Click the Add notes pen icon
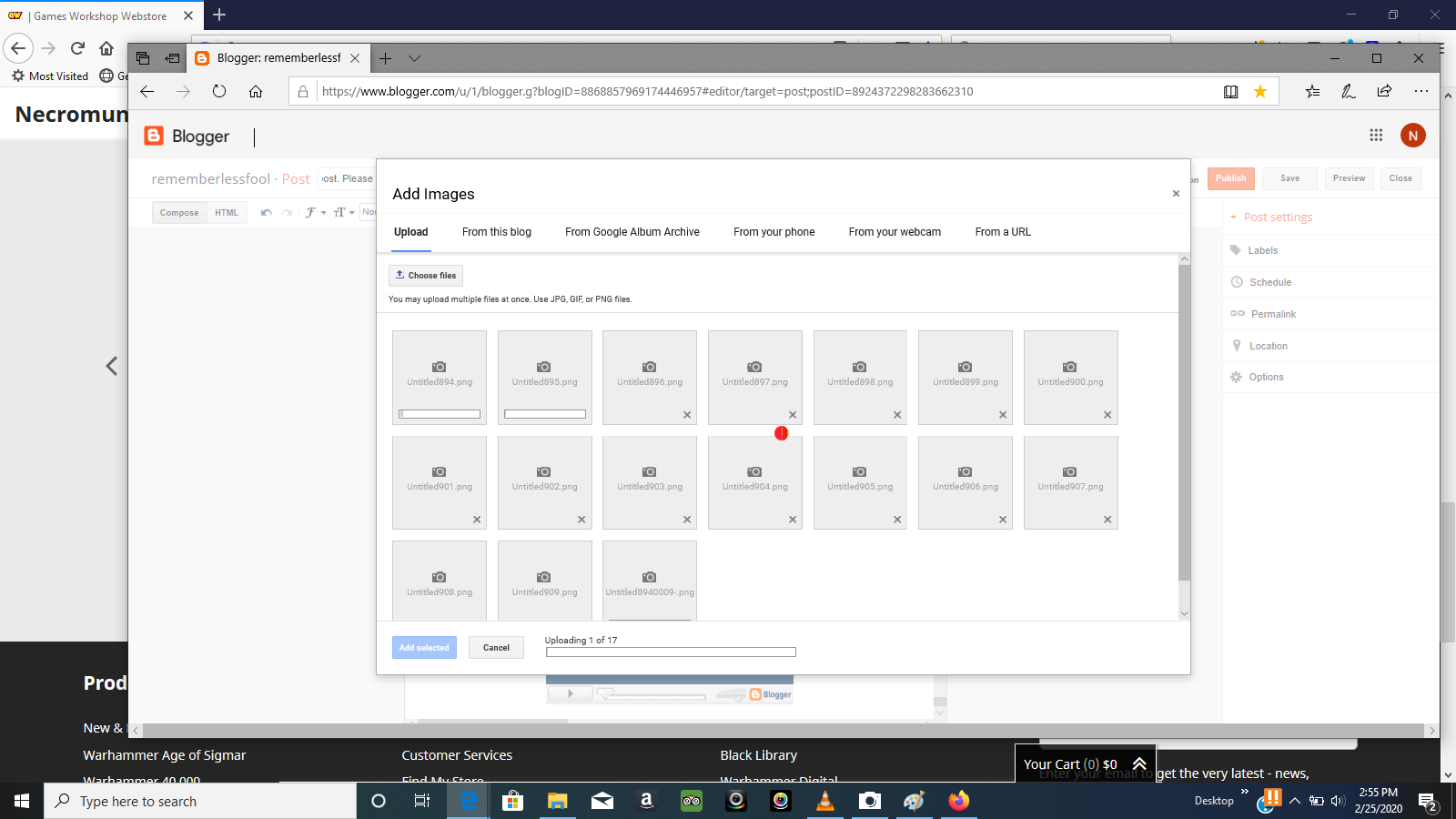 1349,91
